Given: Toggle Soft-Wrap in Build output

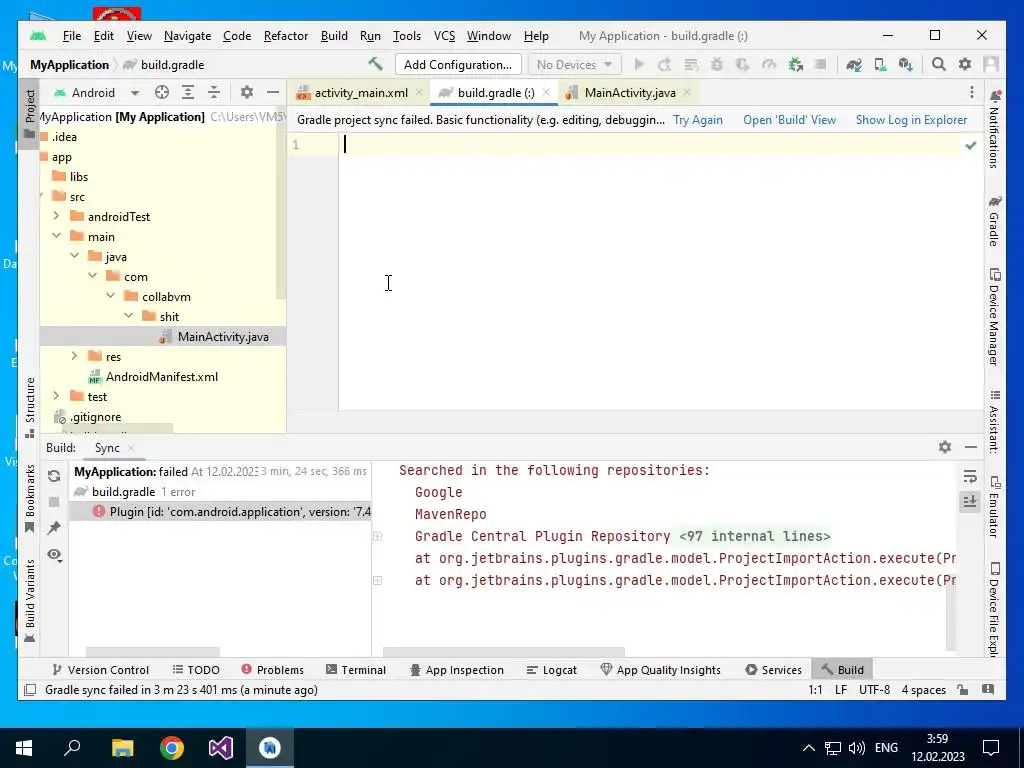Looking at the screenshot, I should [970, 477].
